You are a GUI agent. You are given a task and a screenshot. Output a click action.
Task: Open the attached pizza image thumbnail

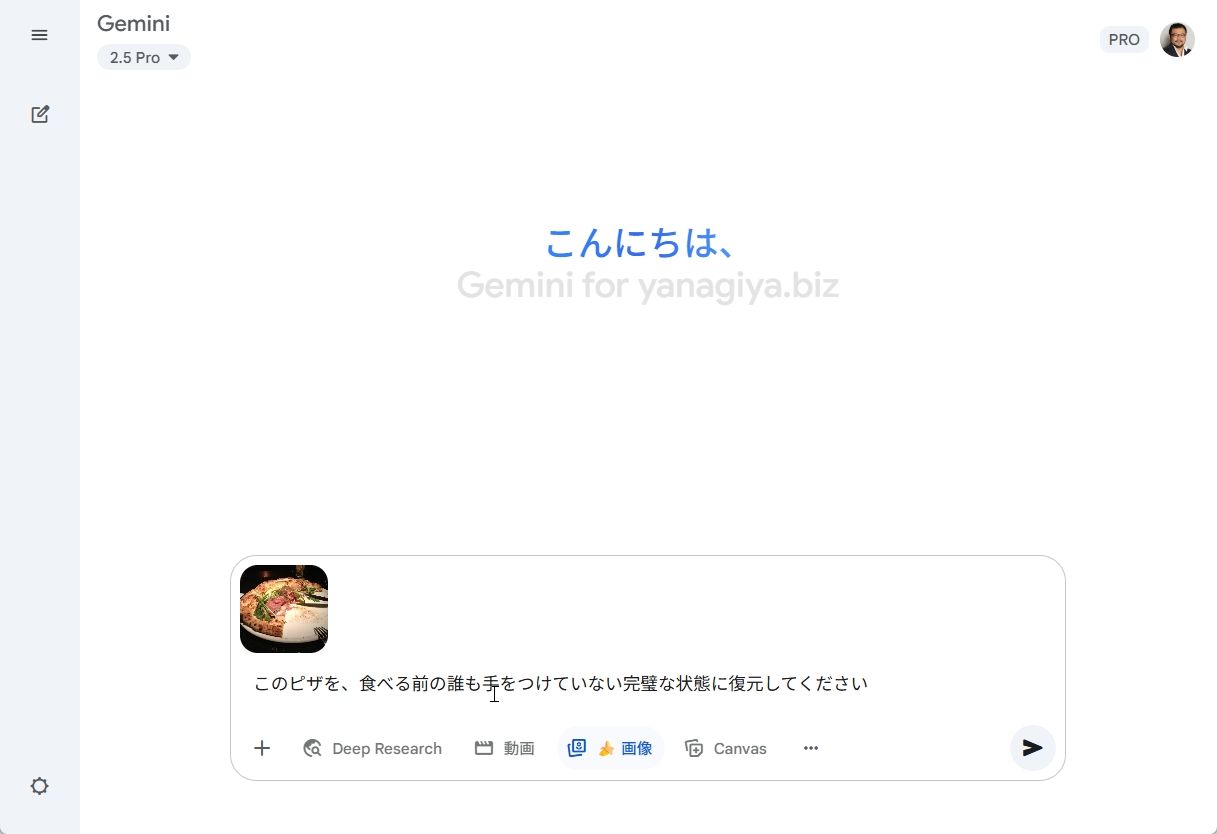click(284, 609)
